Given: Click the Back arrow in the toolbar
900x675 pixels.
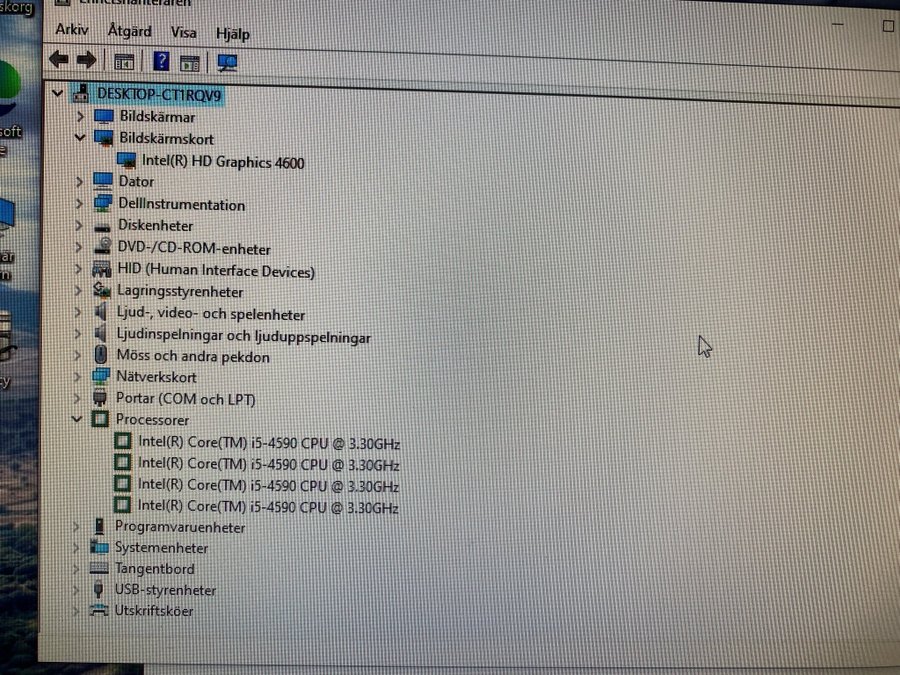Looking at the screenshot, I should [x=59, y=60].
